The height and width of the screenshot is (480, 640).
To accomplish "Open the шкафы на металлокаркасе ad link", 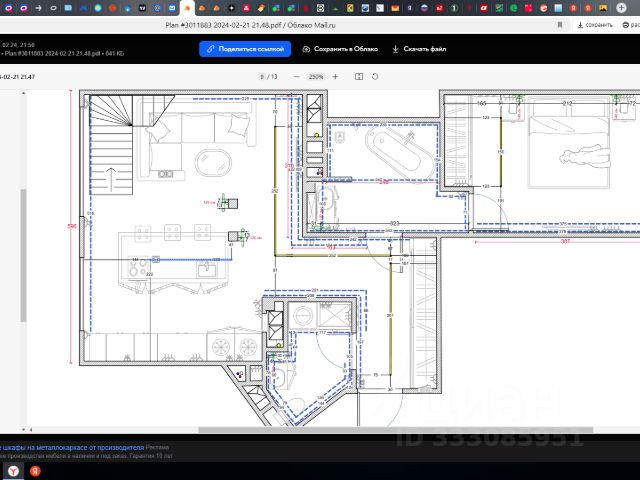I will (72, 447).
